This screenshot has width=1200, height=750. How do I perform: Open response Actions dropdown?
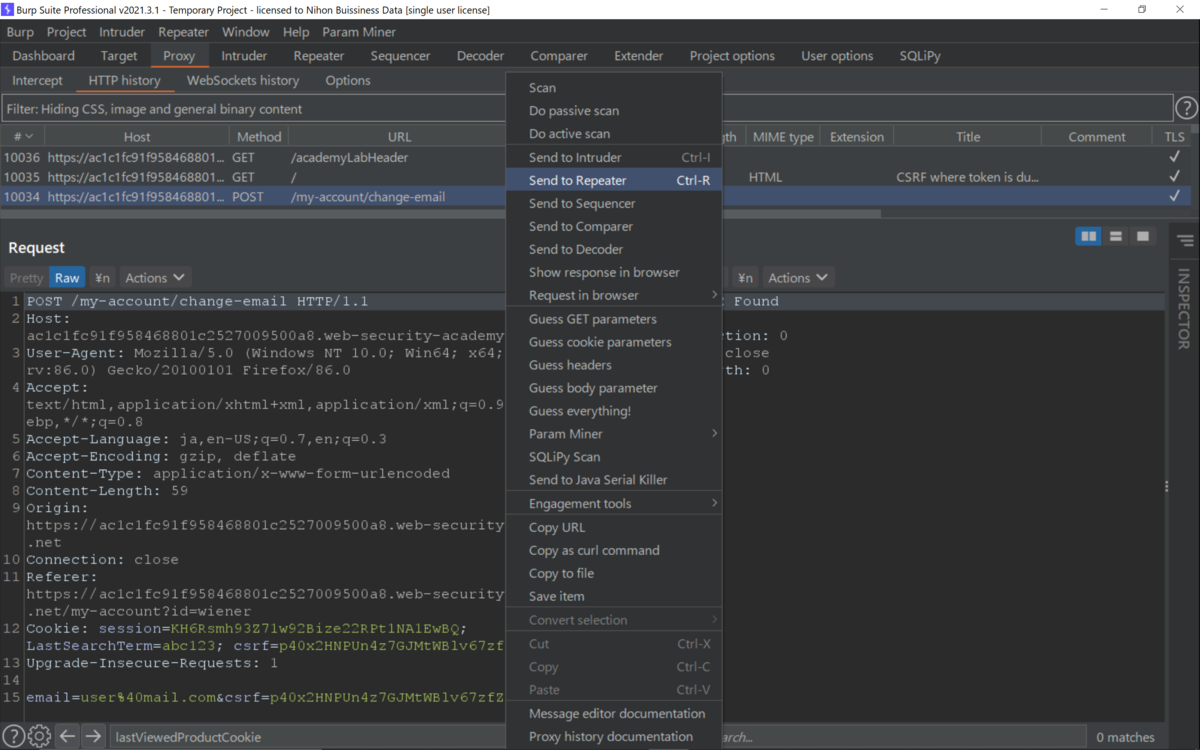click(x=798, y=278)
